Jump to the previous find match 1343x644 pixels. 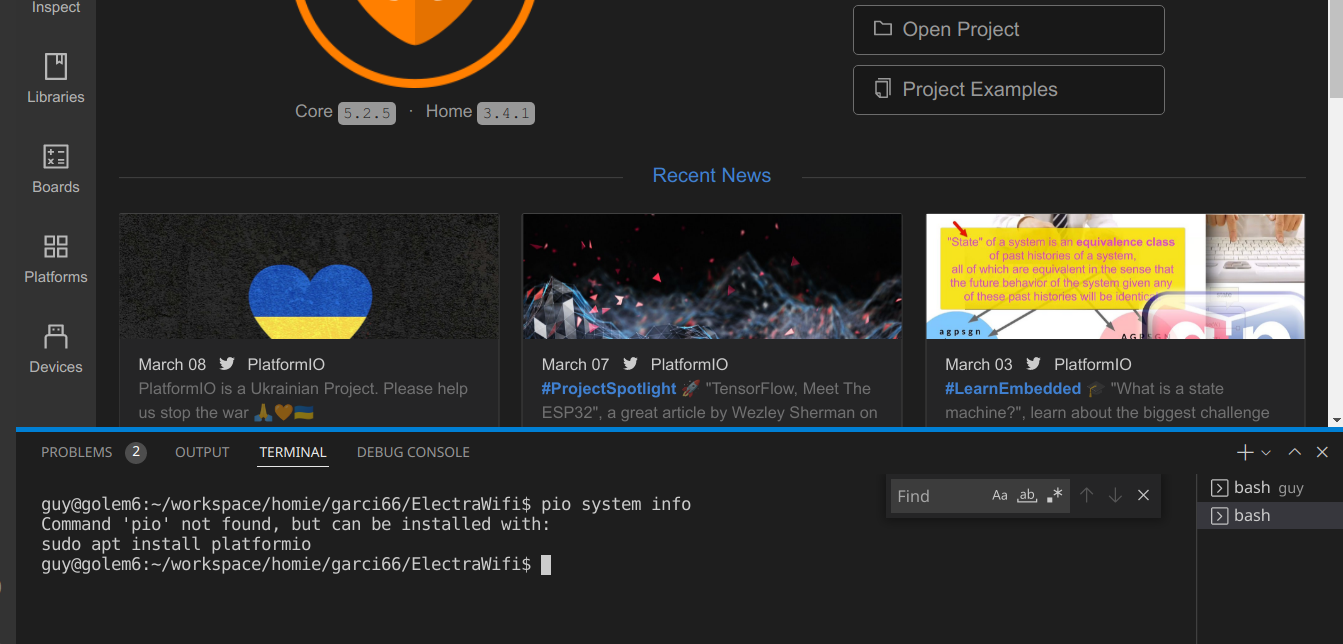(x=1087, y=495)
